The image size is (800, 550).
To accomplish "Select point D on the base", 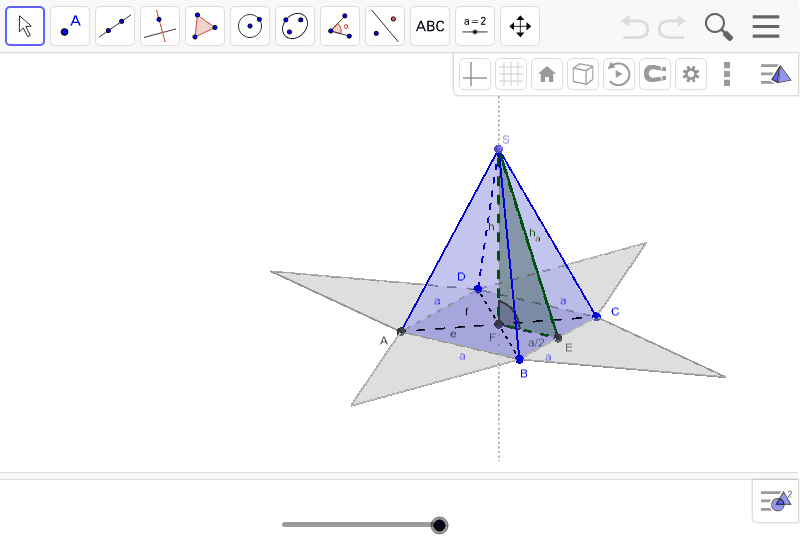I will coord(478,289).
